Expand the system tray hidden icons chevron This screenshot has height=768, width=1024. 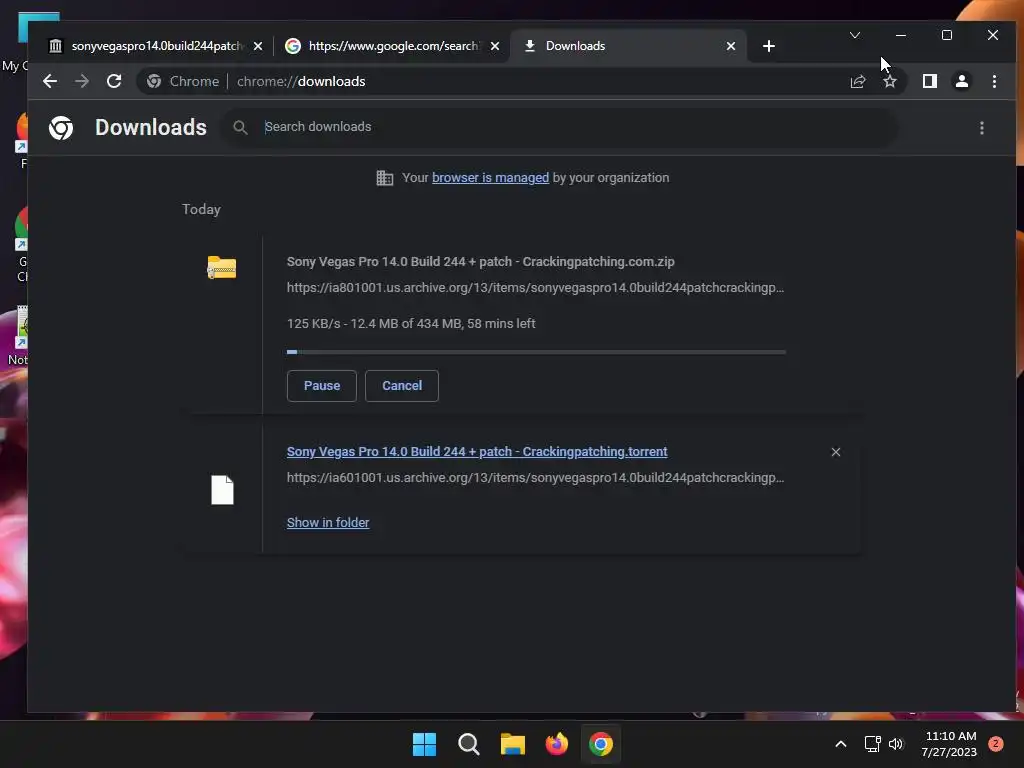click(840, 744)
